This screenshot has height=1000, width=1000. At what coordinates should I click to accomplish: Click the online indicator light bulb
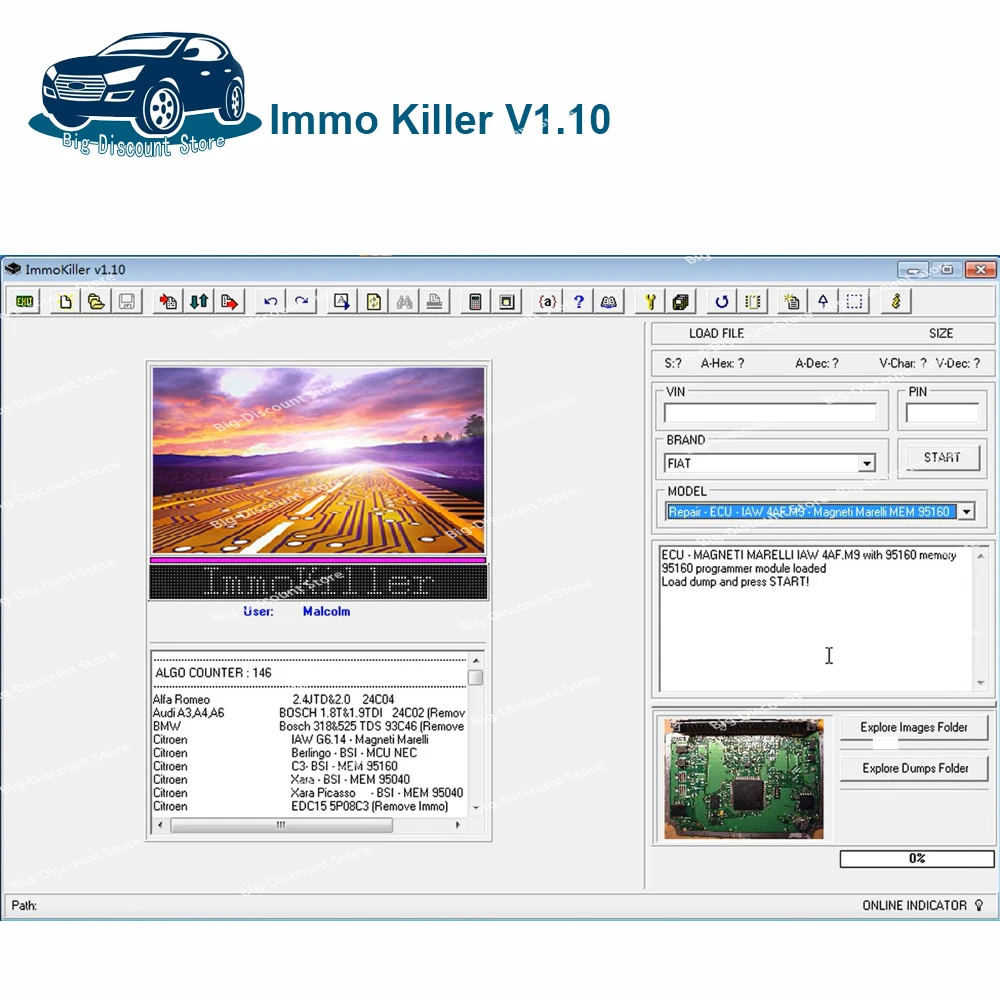(x=980, y=905)
